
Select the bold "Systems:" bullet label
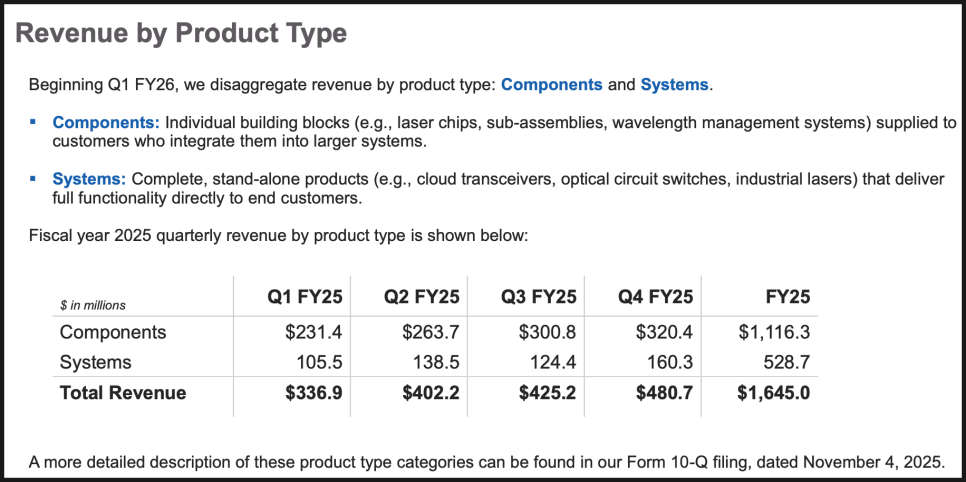point(89,179)
